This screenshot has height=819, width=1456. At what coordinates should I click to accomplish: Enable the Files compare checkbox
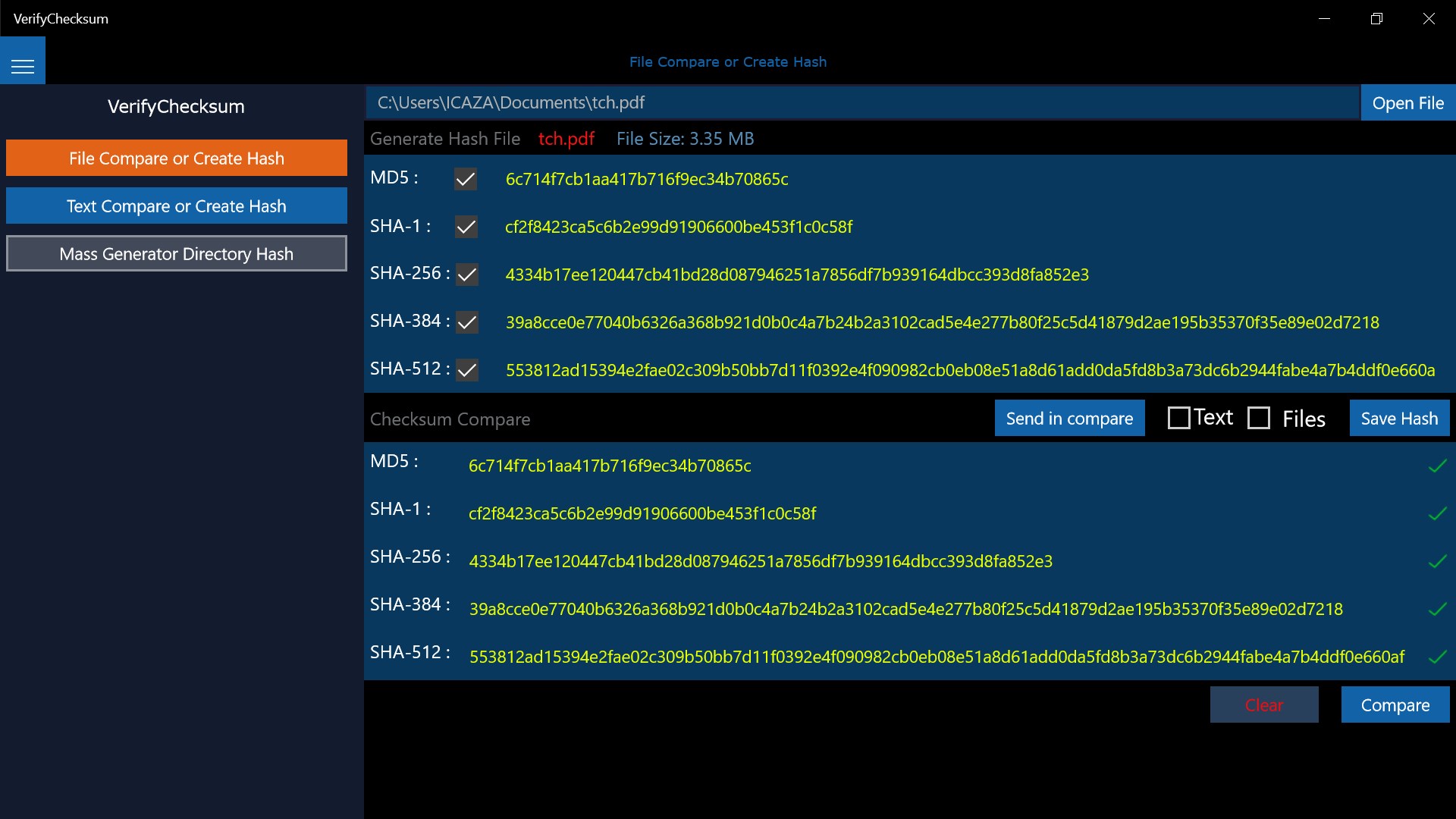tap(1259, 418)
